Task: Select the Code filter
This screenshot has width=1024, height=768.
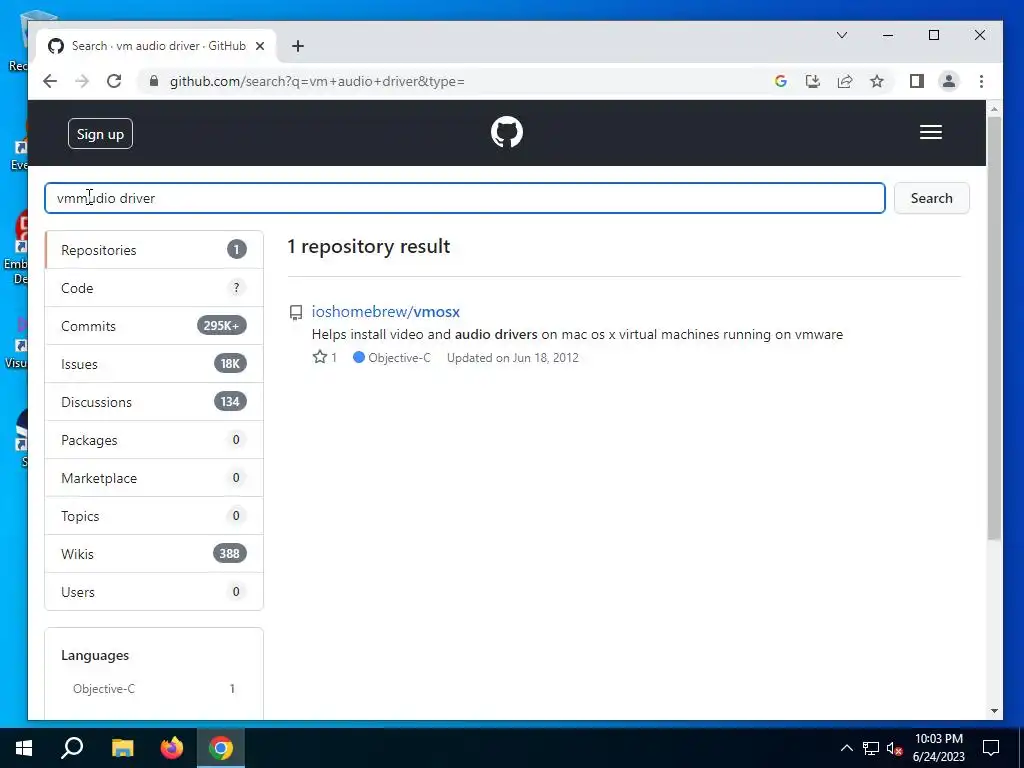Action: pyautogui.click(x=154, y=288)
